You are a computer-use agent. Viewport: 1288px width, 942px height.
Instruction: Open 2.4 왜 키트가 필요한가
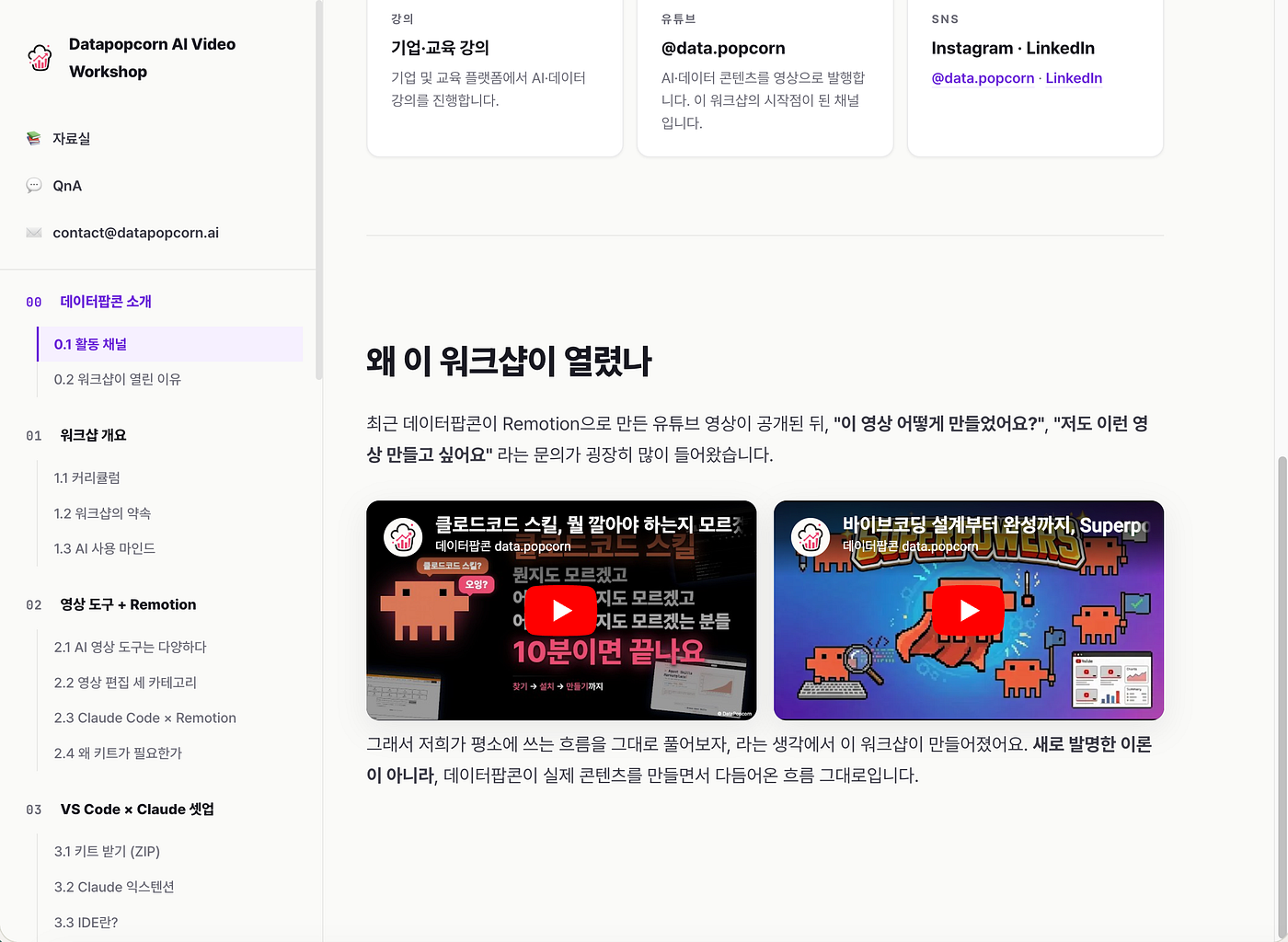coord(118,753)
